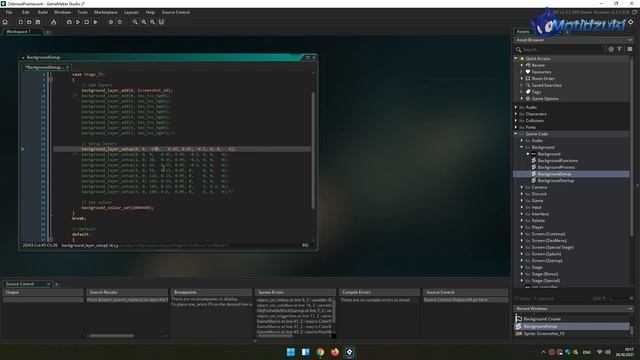Viewport: 640px width, 360px height.
Task: Expand the Characters folder
Action: coord(516,114)
